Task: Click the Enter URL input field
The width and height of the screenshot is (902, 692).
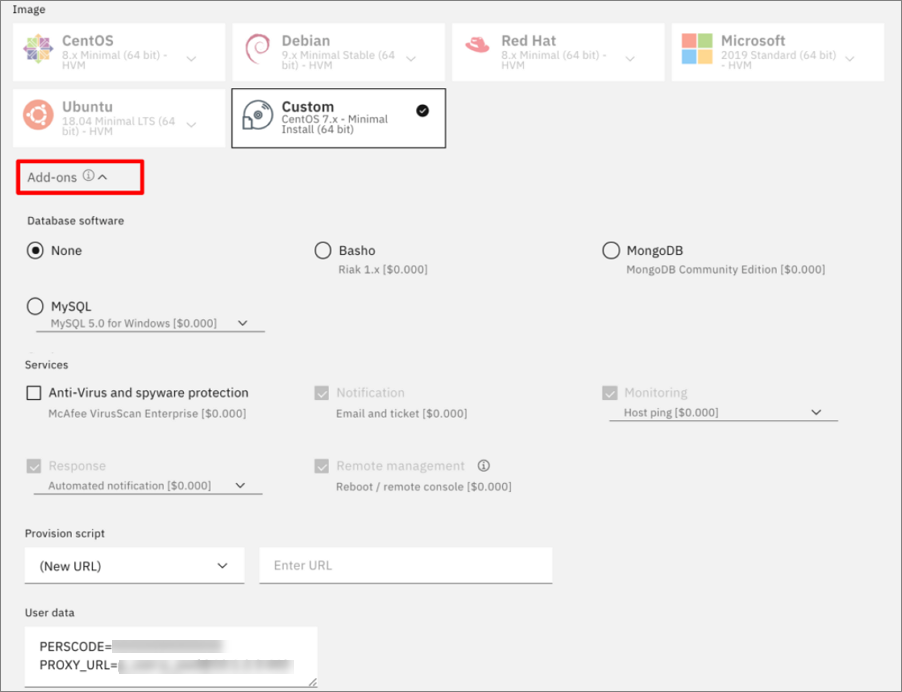Action: point(406,566)
